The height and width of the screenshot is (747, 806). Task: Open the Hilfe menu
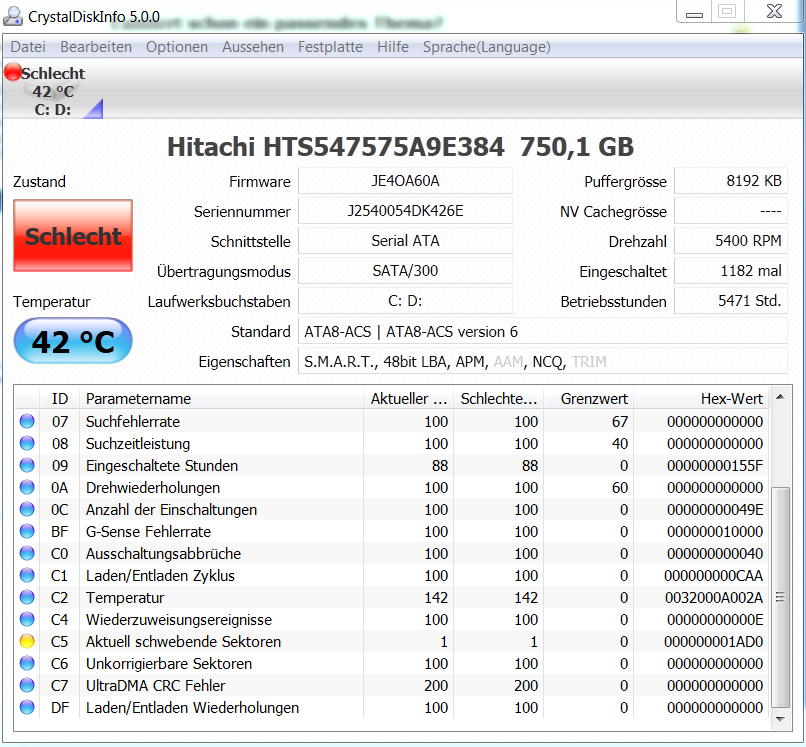[x=393, y=47]
